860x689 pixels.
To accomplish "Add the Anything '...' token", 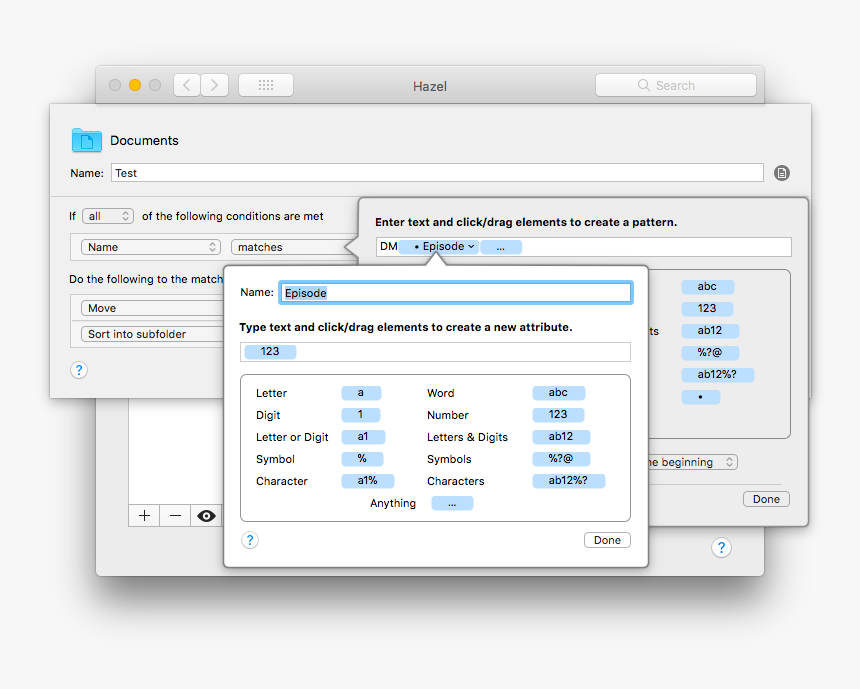I will click(452, 503).
